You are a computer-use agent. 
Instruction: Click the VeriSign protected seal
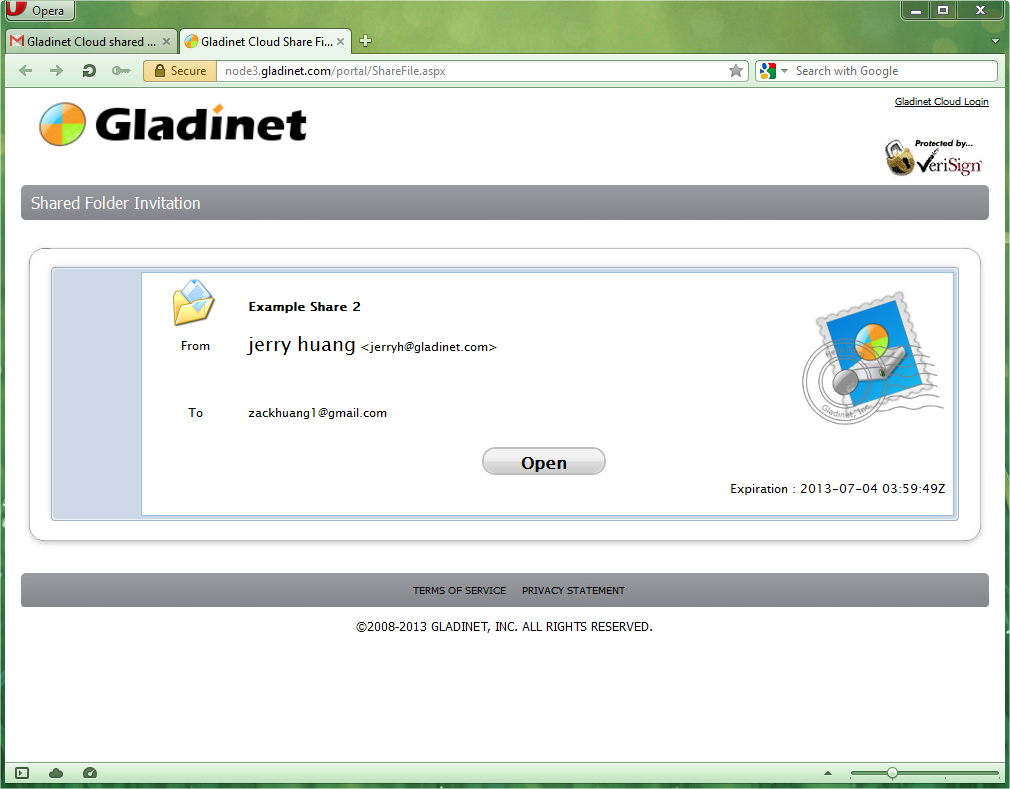933,157
